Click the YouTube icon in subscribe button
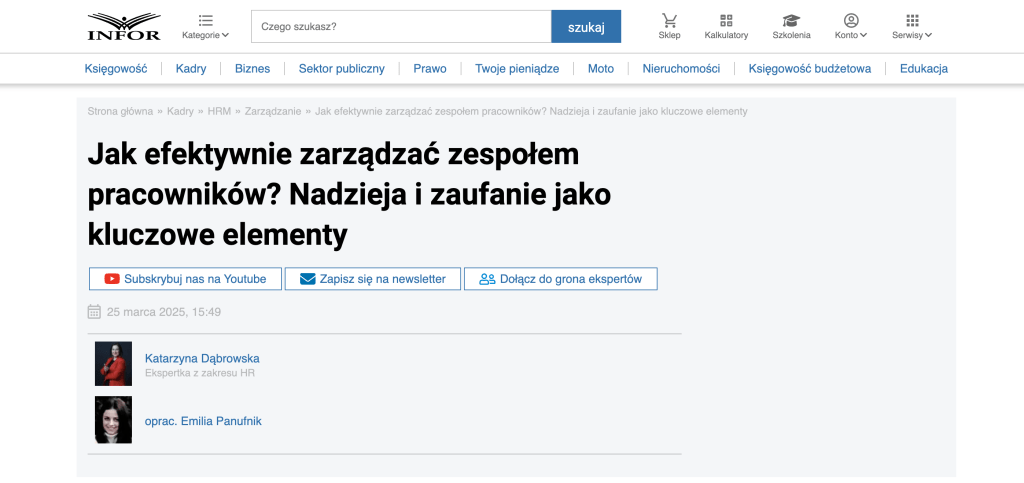1024x483 pixels. [x=112, y=279]
